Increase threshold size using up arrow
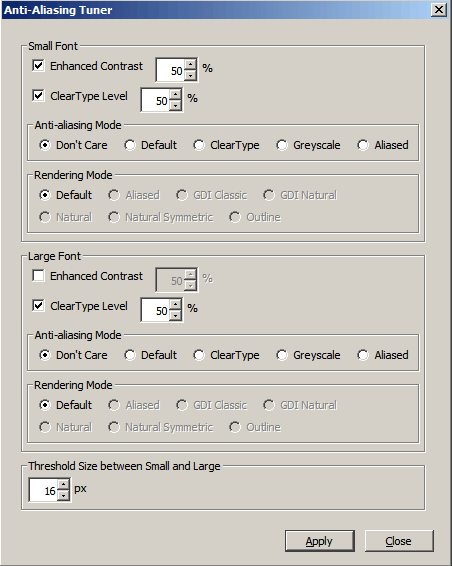The width and height of the screenshot is (452, 566). [x=63, y=485]
